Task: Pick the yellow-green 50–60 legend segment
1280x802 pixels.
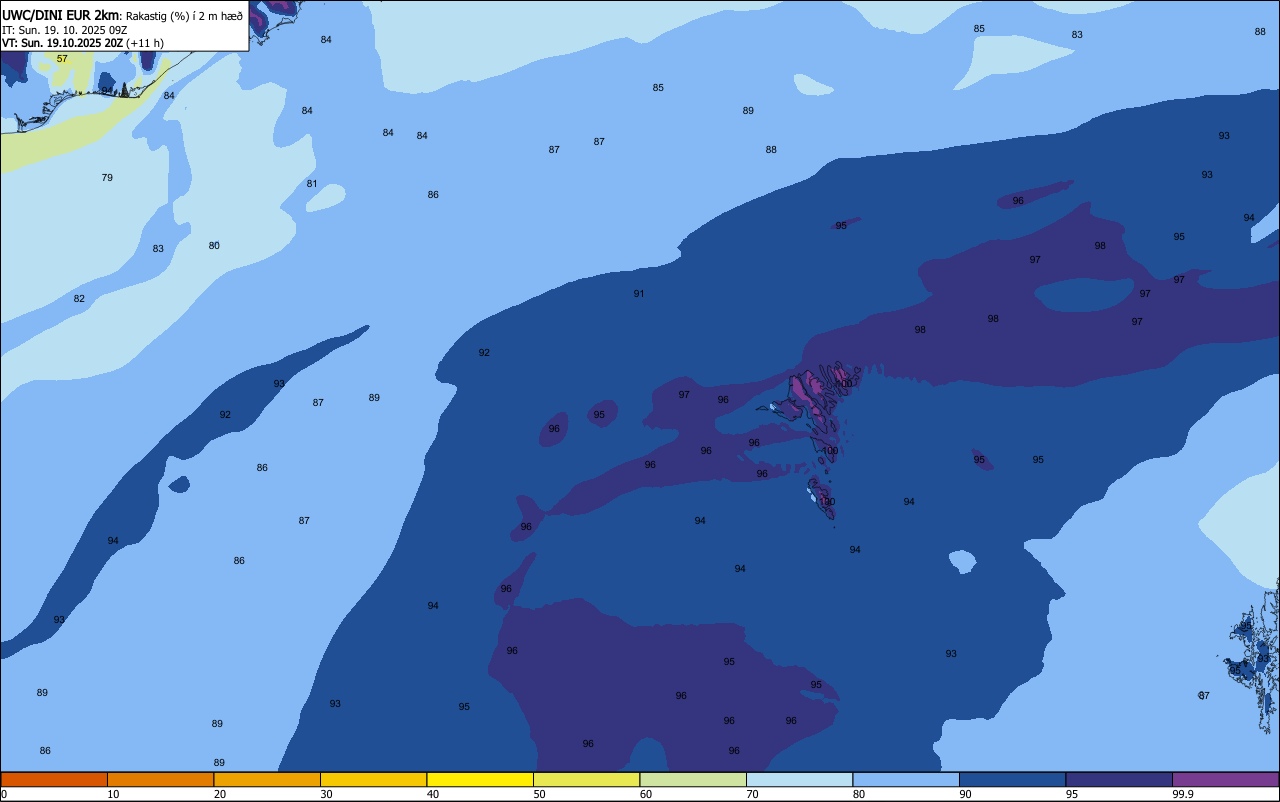Action: click(586, 779)
